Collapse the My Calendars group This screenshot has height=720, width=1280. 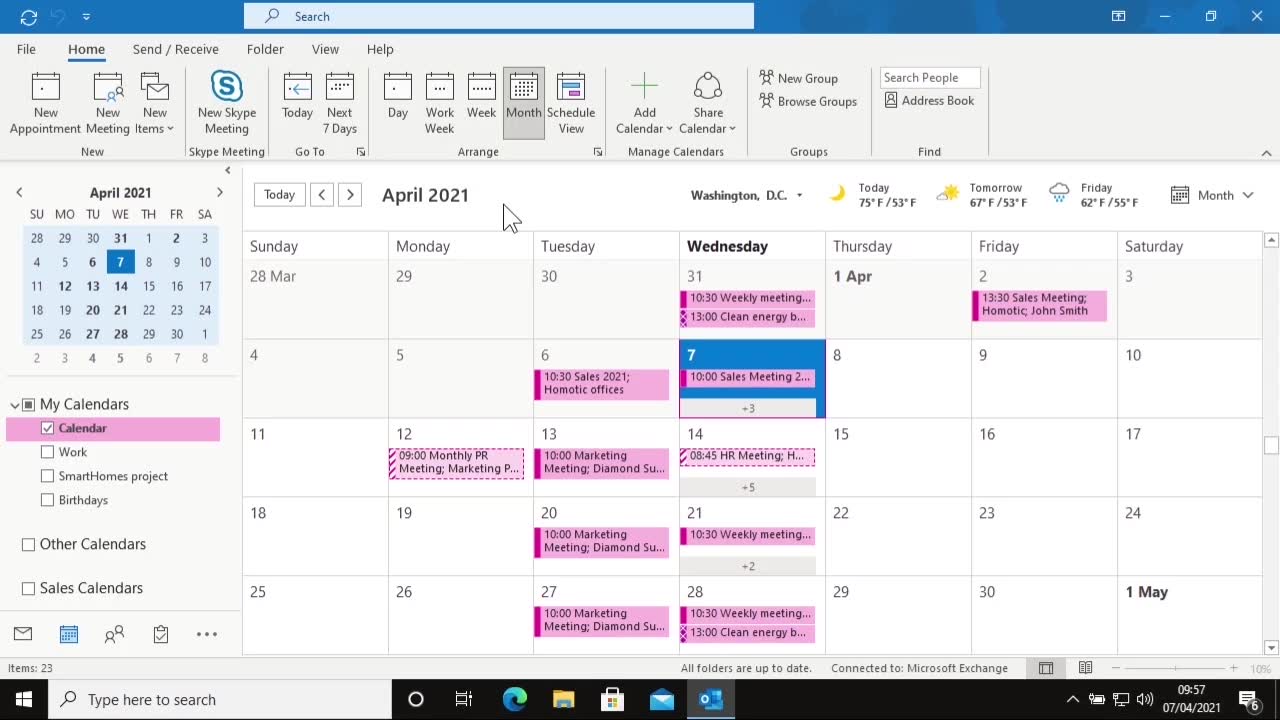(x=15, y=405)
